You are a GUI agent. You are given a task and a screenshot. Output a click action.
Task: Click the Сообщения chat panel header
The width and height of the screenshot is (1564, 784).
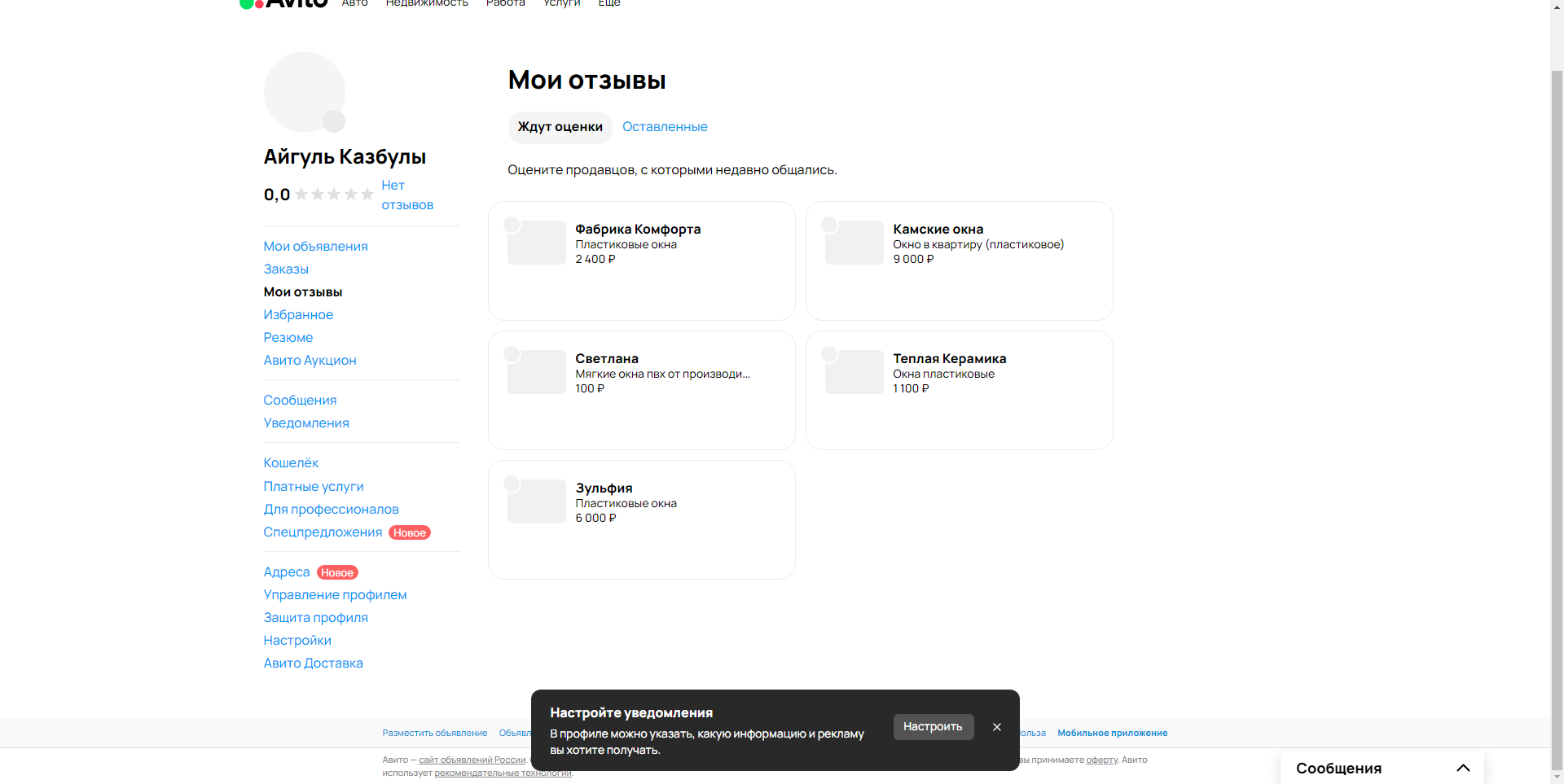(x=1382, y=768)
